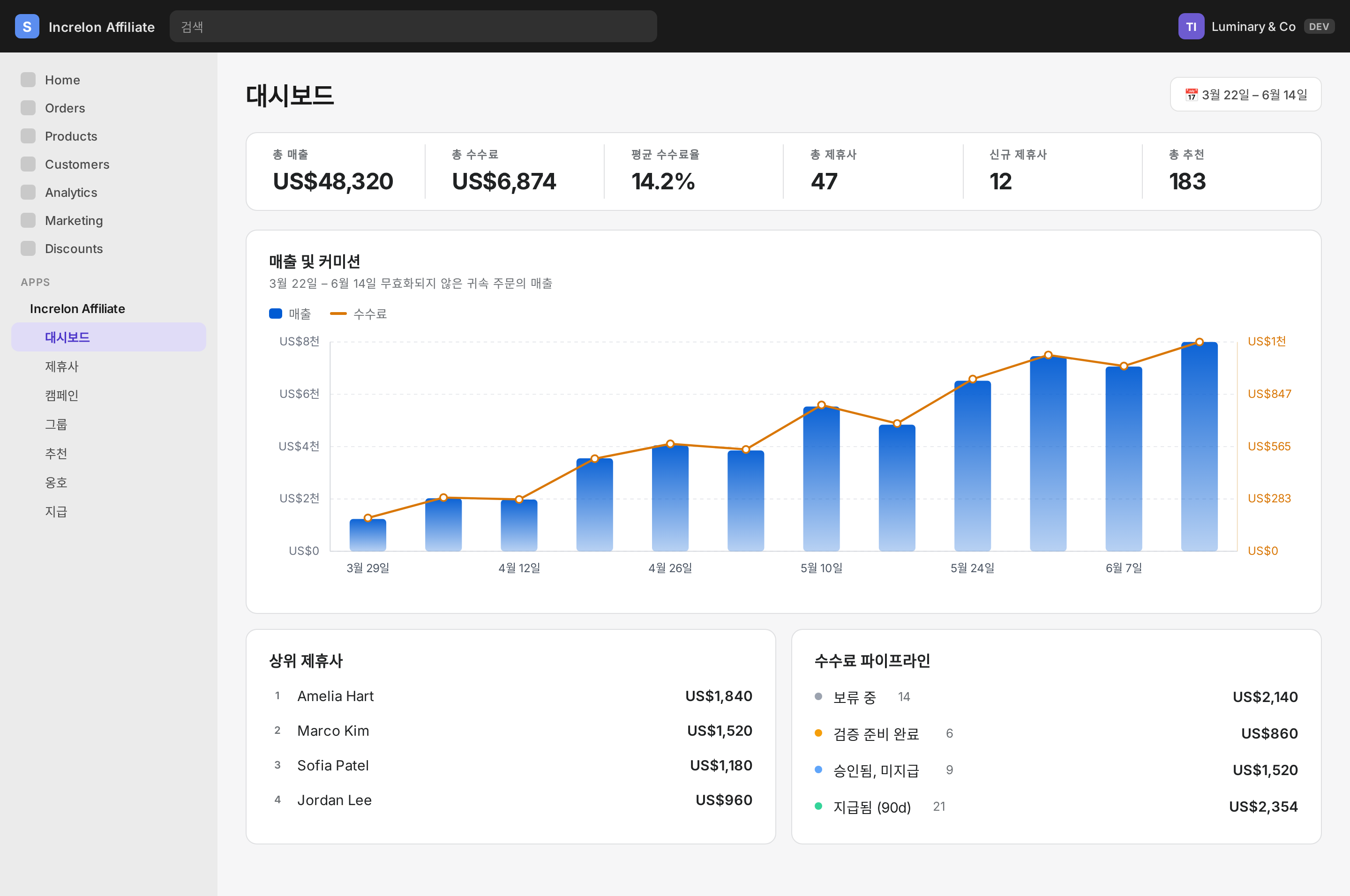Click the US$1,840 amount for Amelia Hart

(719, 696)
